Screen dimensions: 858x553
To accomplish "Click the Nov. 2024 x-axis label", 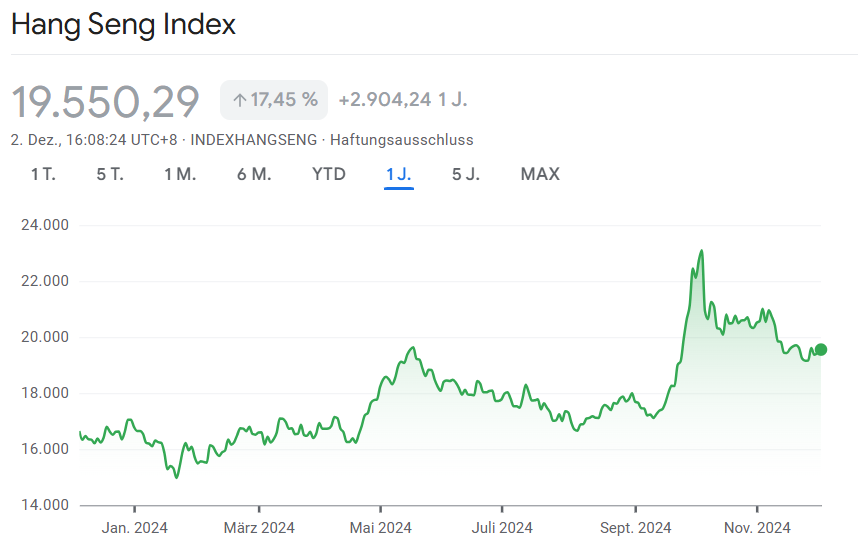I will coord(757,528).
